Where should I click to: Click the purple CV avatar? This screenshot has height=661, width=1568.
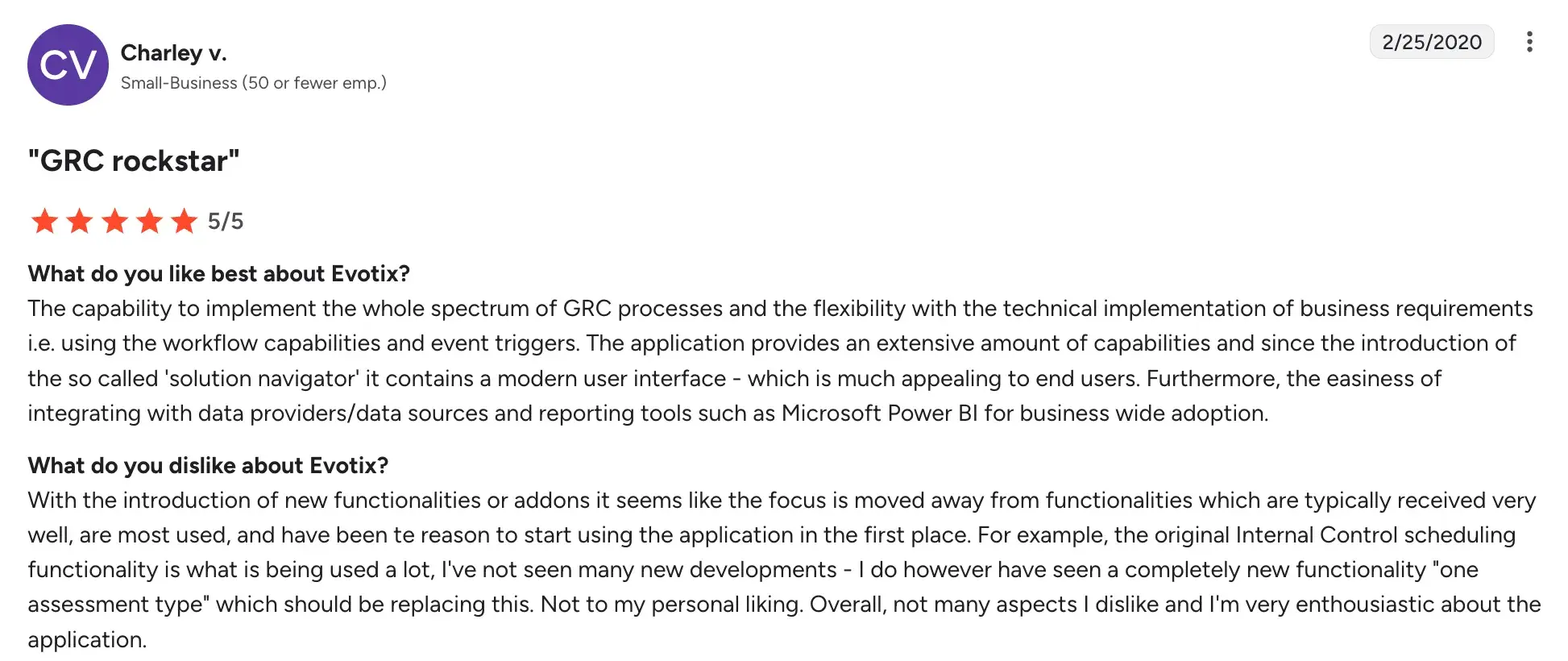[x=68, y=64]
